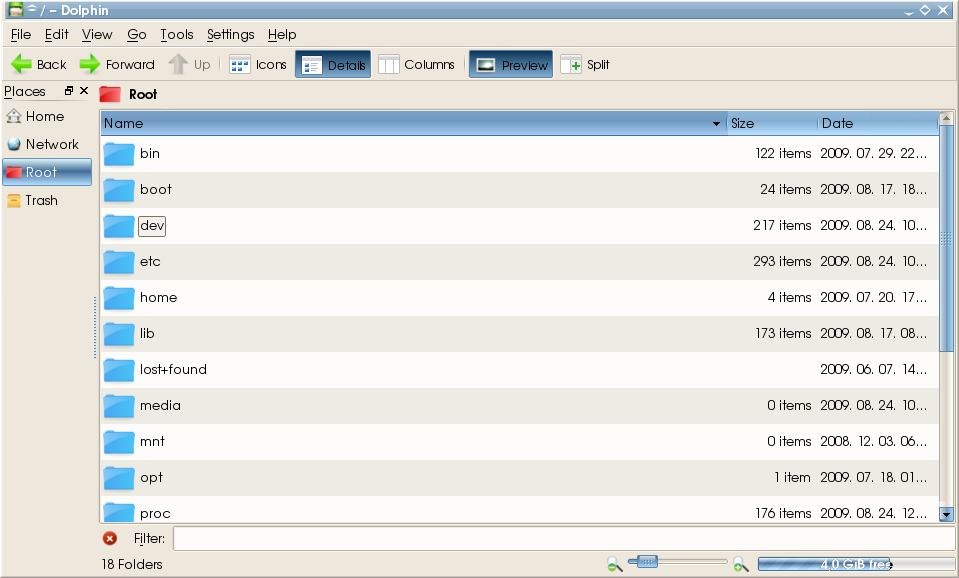Select Network in the Places panel
This screenshot has height=578, width=959.
point(47,144)
